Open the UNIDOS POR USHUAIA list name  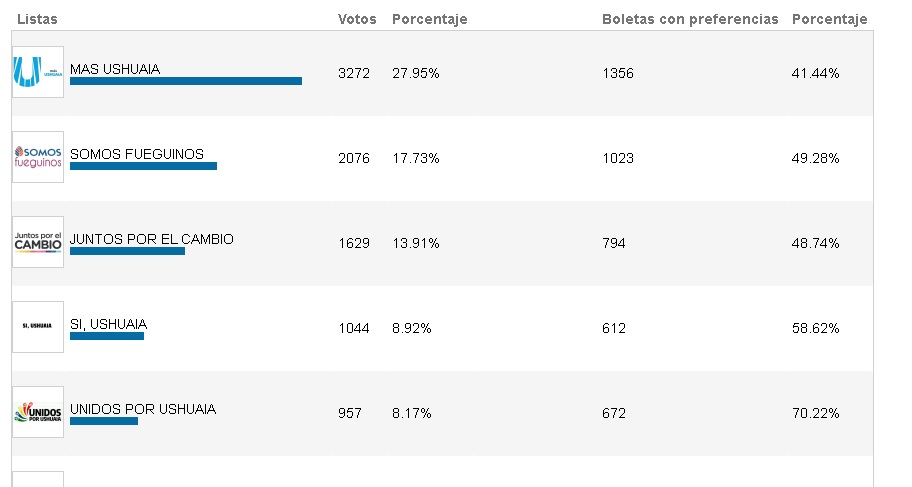tap(142, 409)
